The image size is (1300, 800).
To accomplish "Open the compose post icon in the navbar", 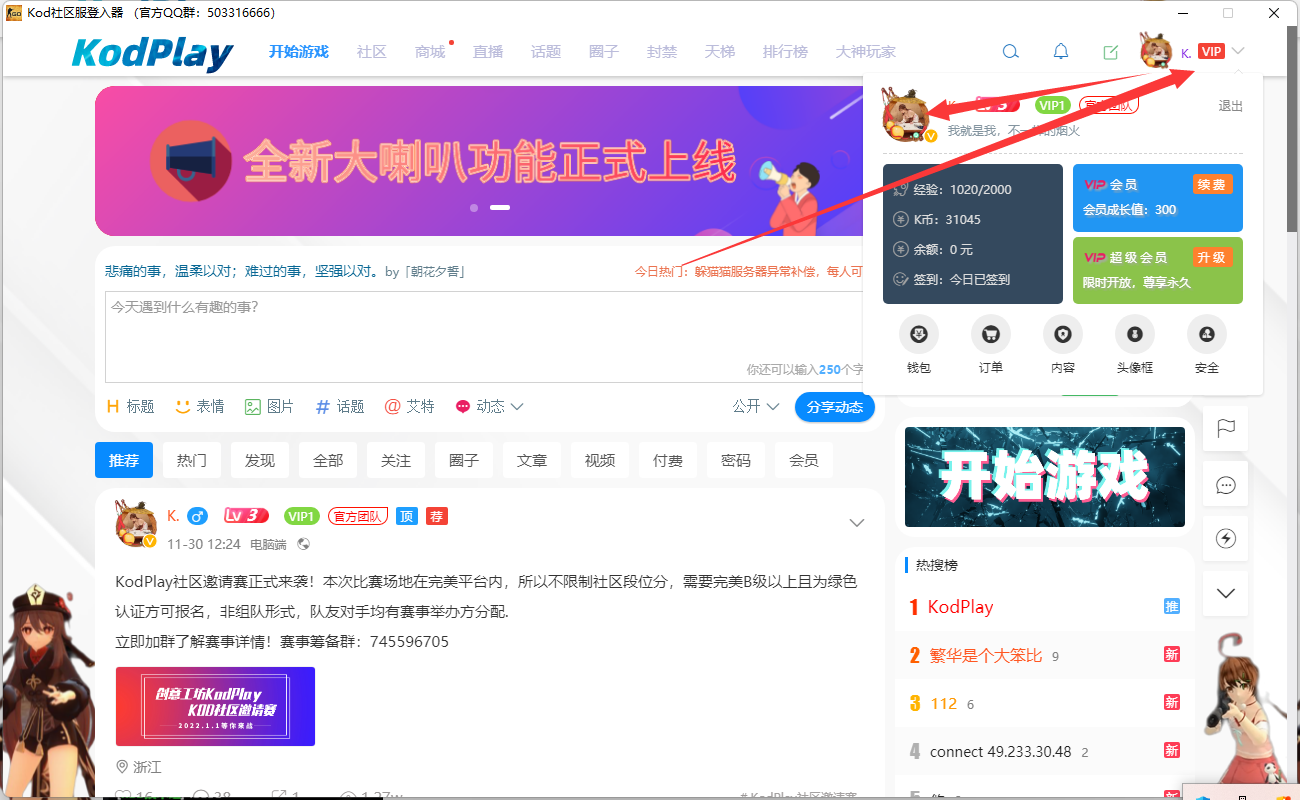I will (1110, 51).
